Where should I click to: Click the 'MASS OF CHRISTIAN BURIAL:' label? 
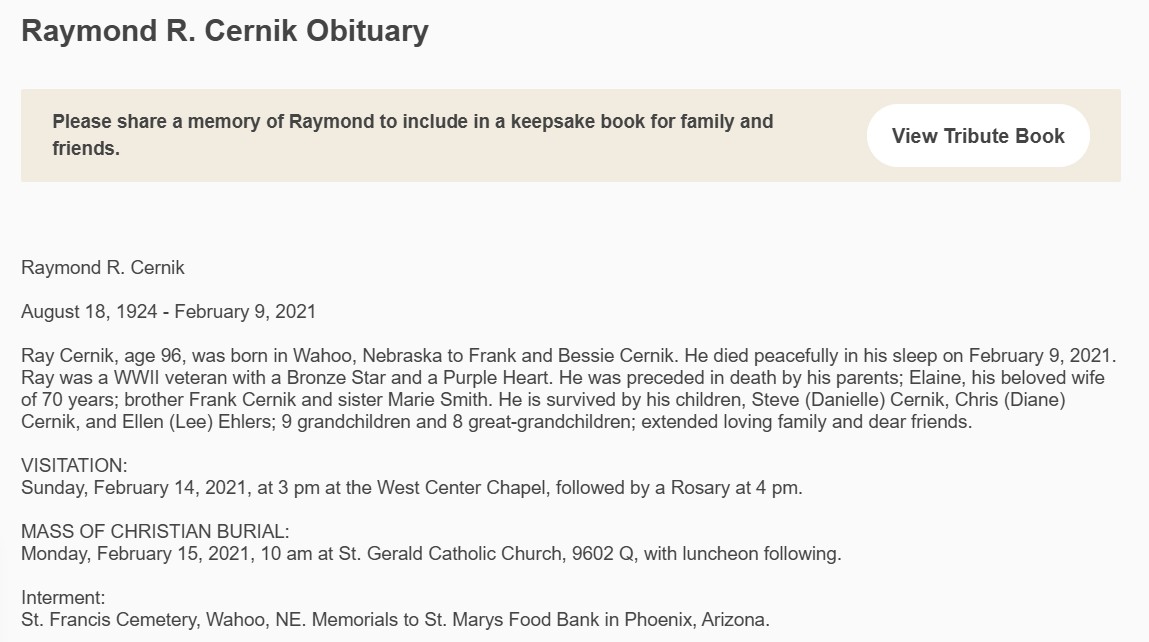point(155,532)
